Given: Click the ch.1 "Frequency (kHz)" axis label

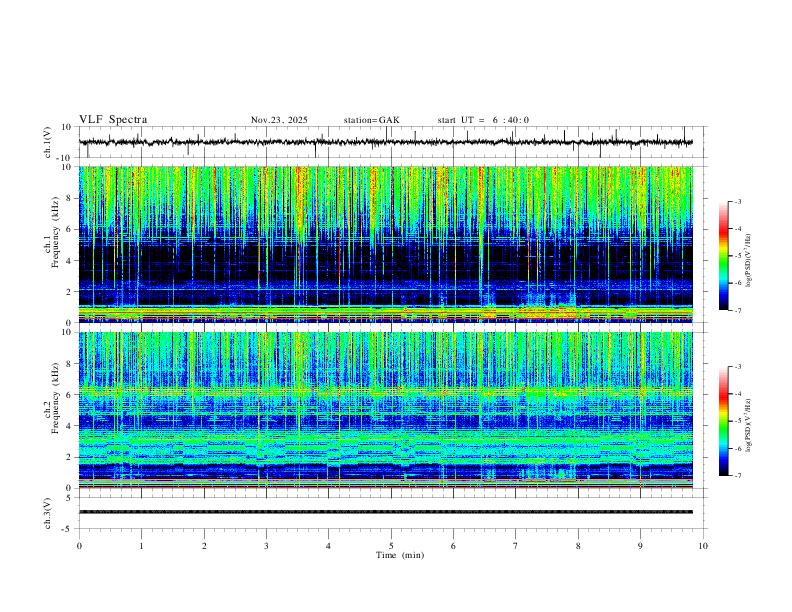Looking at the screenshot, I should click(56, 233).
